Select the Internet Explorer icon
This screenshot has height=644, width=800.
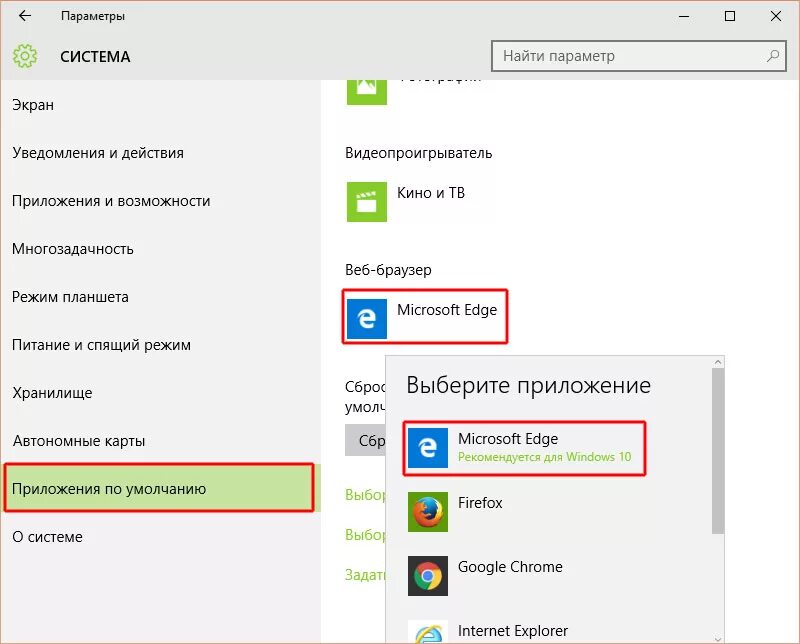click(428, 632)
